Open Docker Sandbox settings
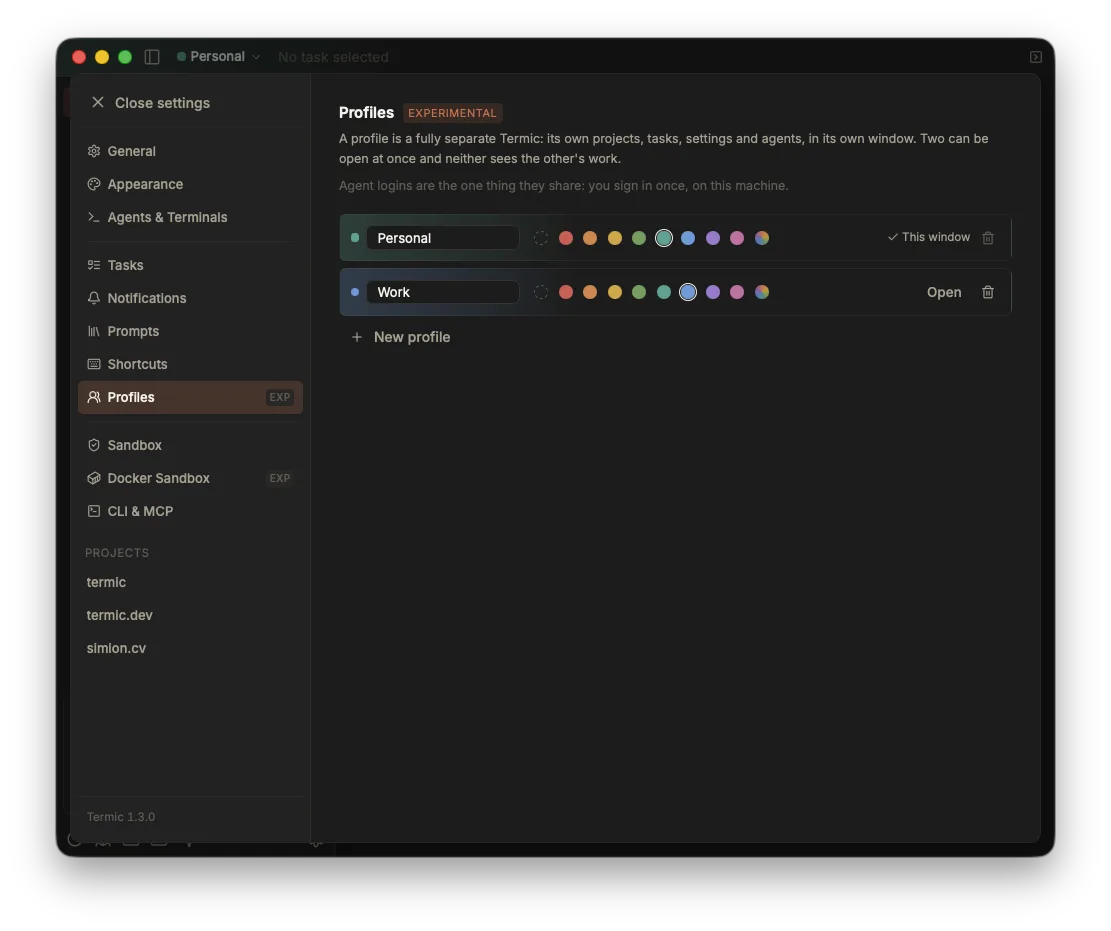 tap(191, 478)
